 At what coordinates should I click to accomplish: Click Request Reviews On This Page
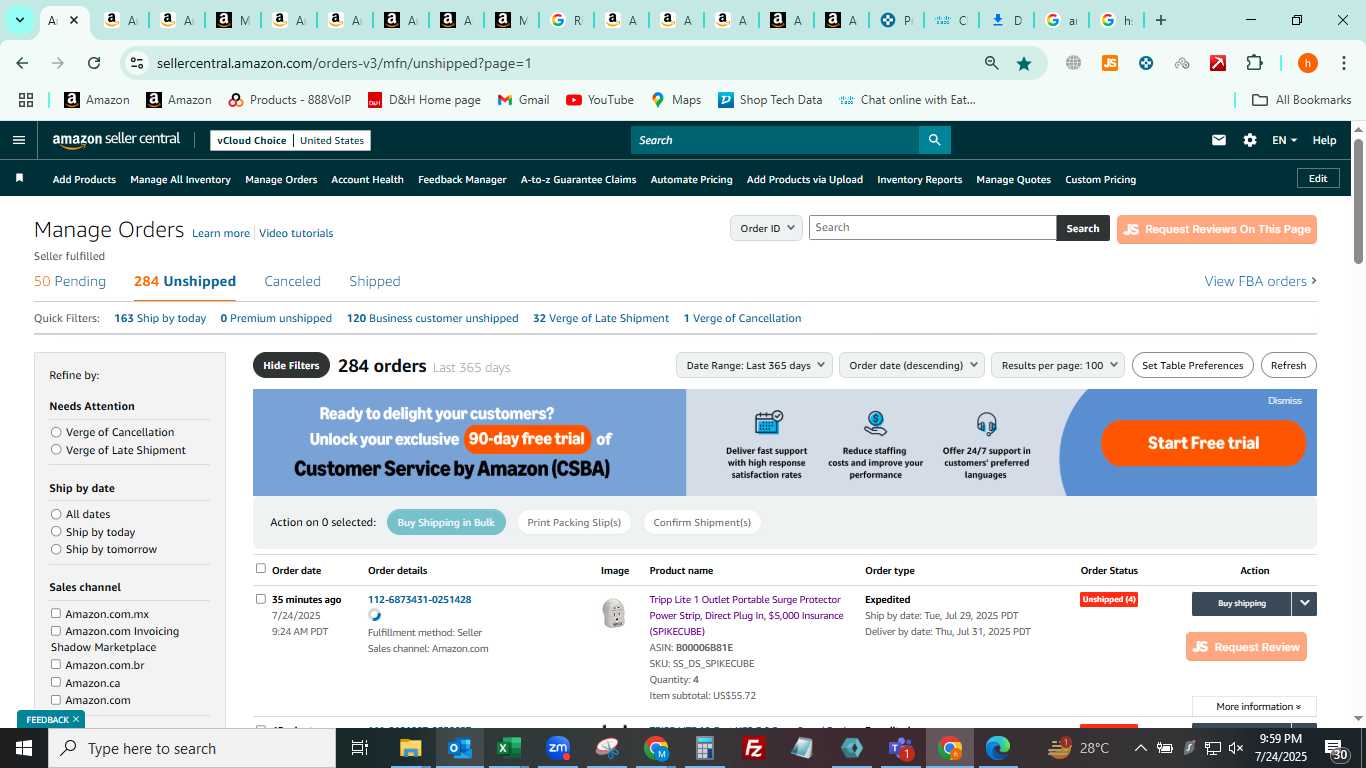(1216, 229)
